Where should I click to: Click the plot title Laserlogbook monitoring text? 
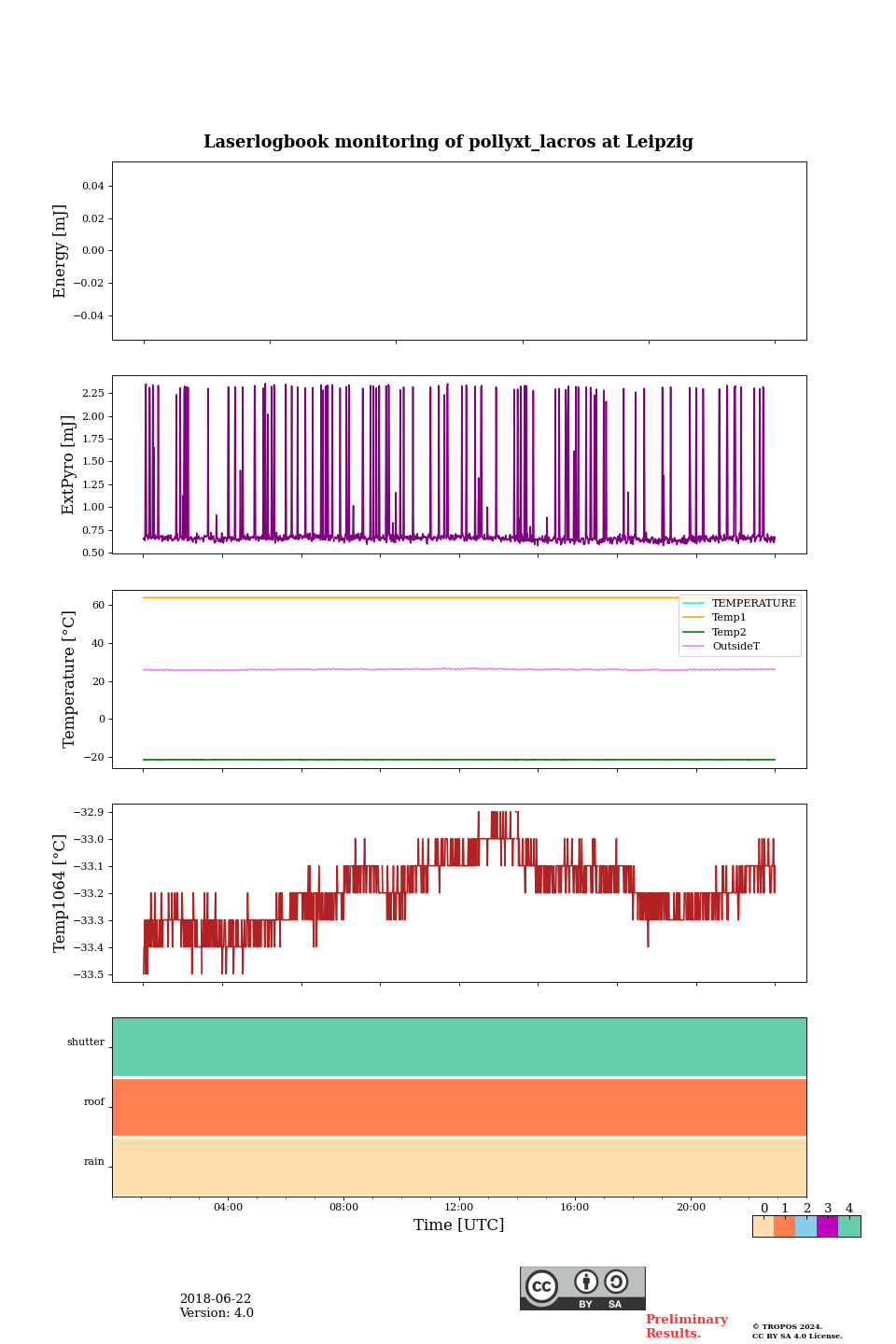[x=448, y=142]
